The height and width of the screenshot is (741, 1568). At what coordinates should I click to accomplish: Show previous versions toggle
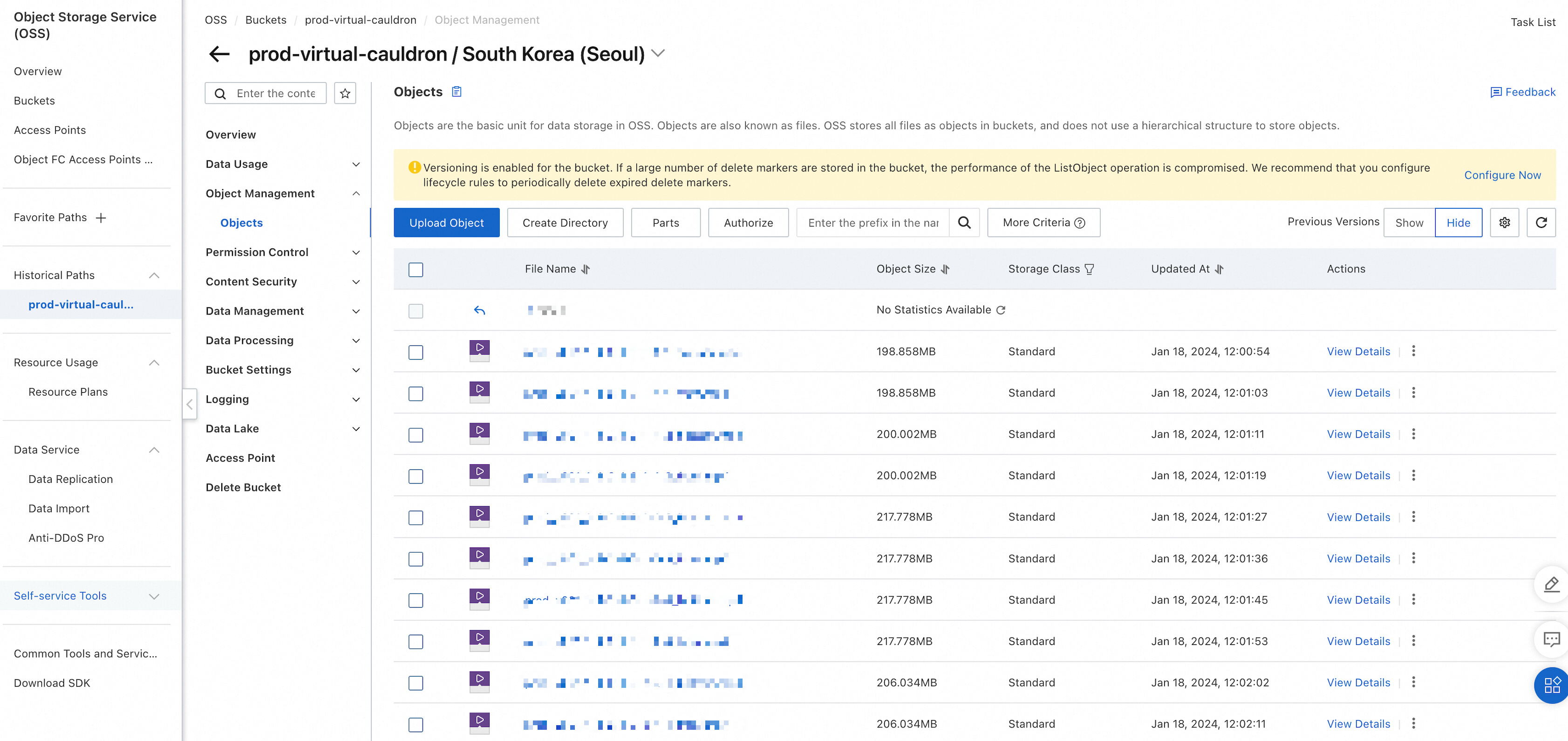1409,223
